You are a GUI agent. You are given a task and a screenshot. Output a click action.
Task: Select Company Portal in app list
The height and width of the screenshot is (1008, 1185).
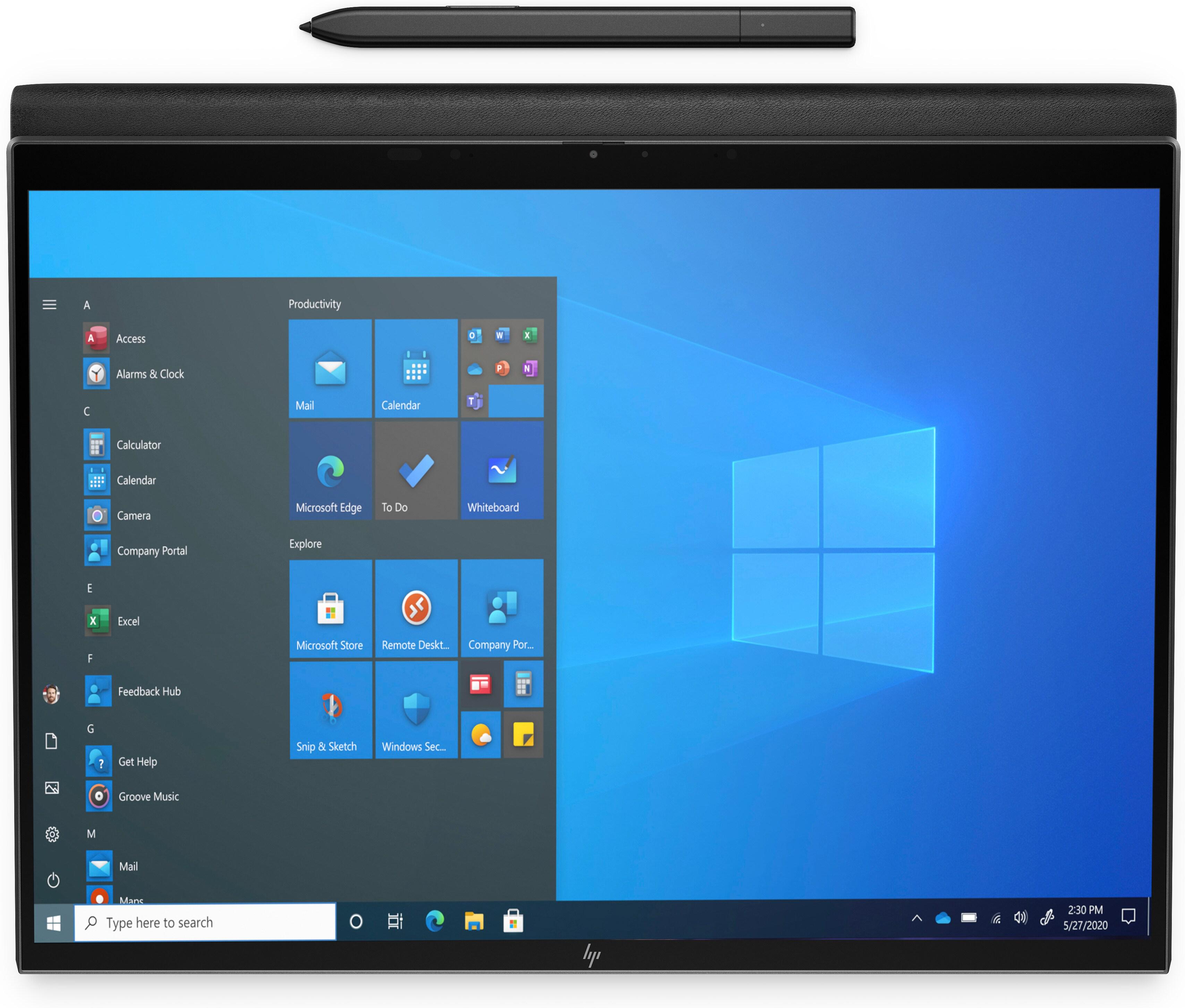pyautogui.click(x=152, y=551)
